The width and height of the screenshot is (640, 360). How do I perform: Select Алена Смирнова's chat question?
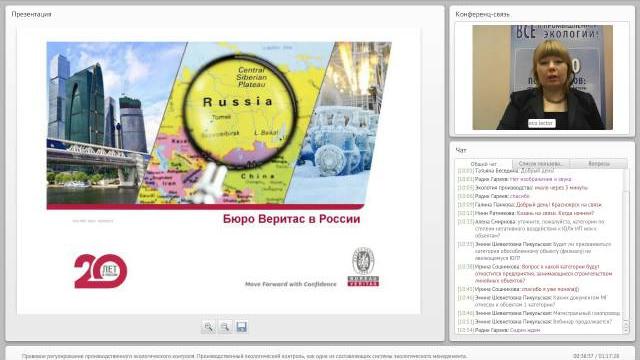coord(531,229)
